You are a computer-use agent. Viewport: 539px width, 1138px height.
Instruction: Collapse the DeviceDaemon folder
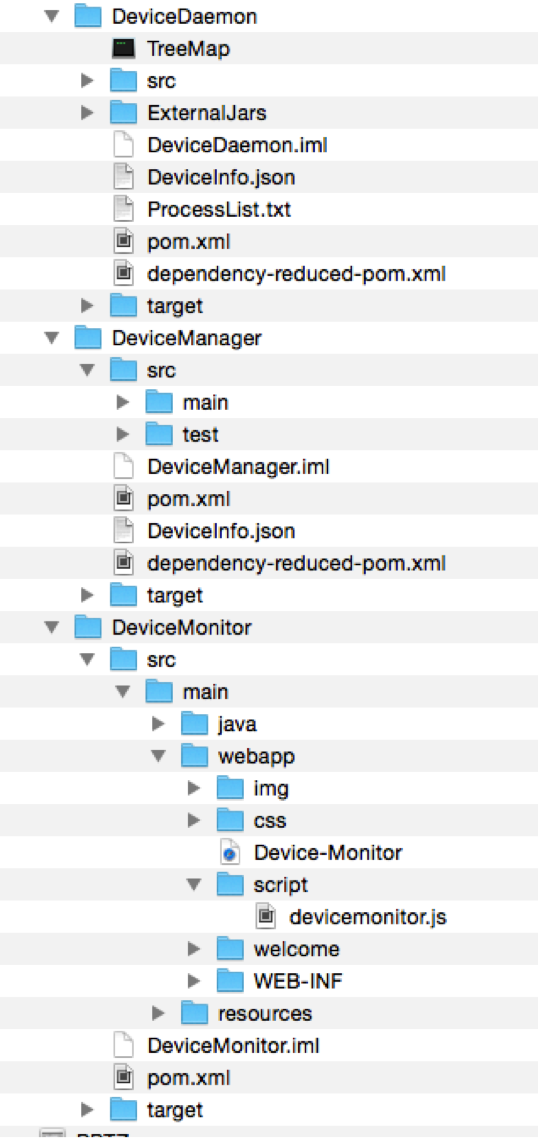pyautogui.click(x=52, y=16)
